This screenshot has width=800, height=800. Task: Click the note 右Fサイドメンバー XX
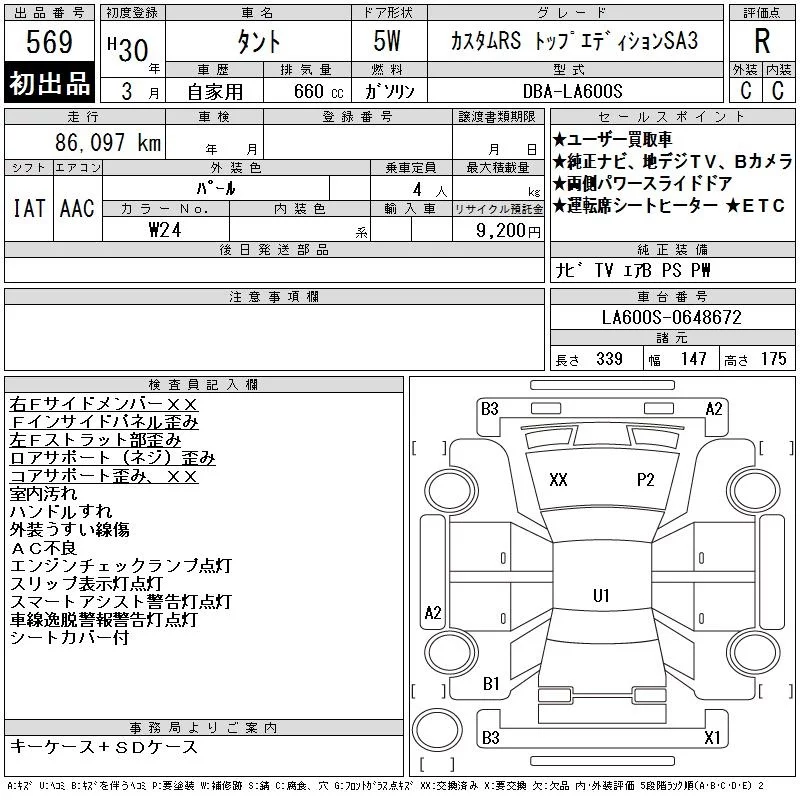point(104,404)
